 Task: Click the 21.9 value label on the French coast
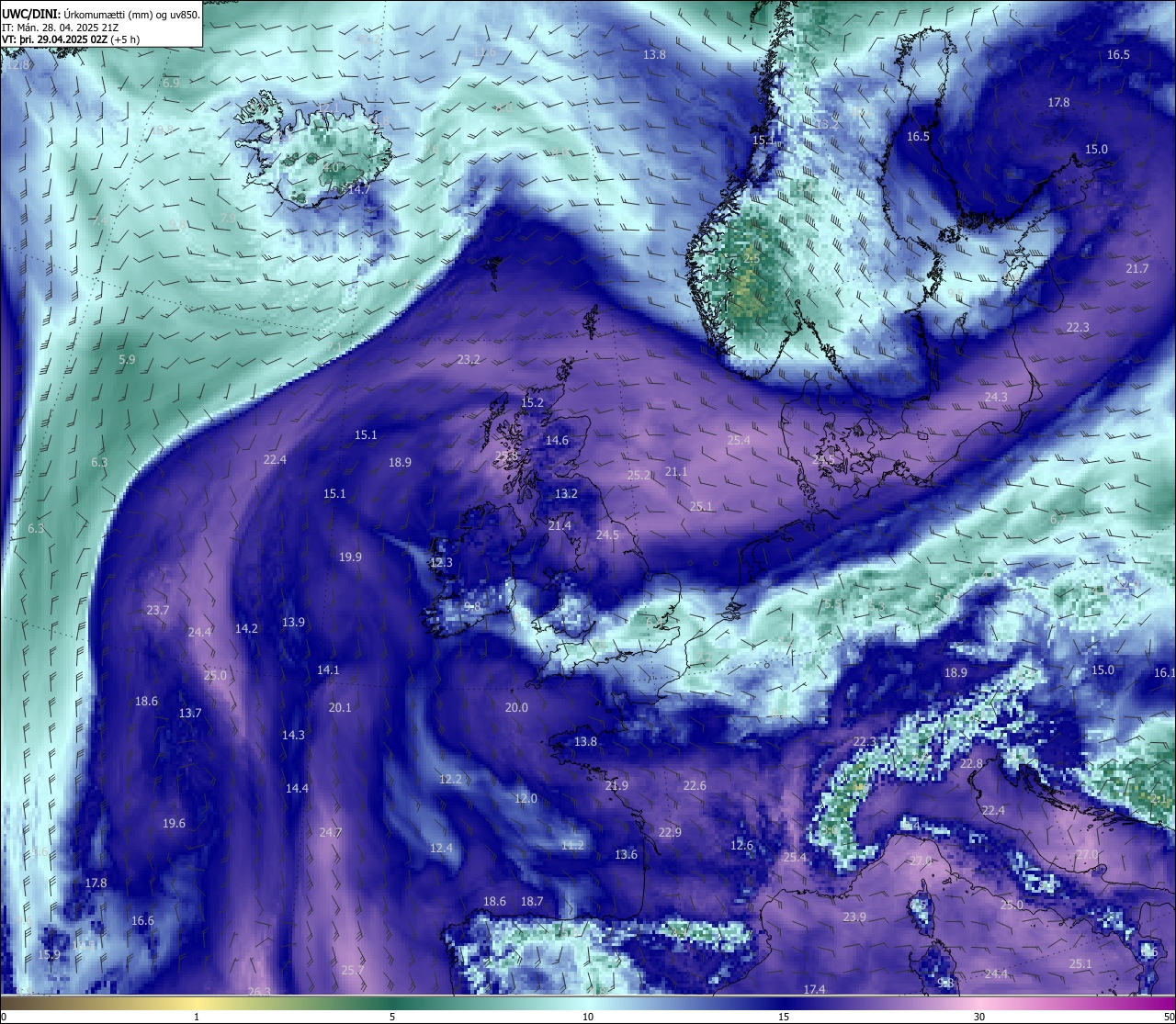click(616, 785)
